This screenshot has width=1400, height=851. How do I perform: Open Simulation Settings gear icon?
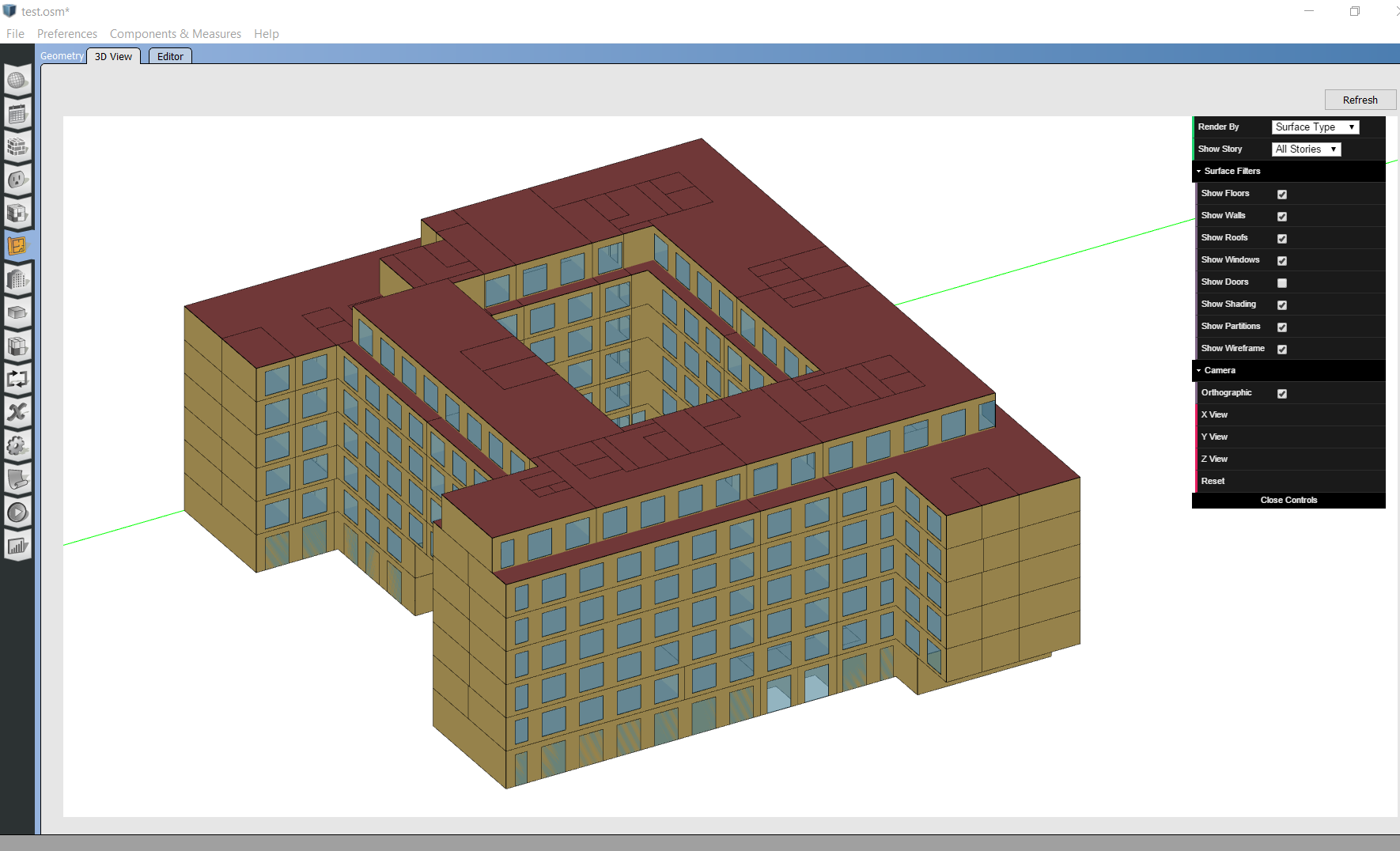coord(17,445)
